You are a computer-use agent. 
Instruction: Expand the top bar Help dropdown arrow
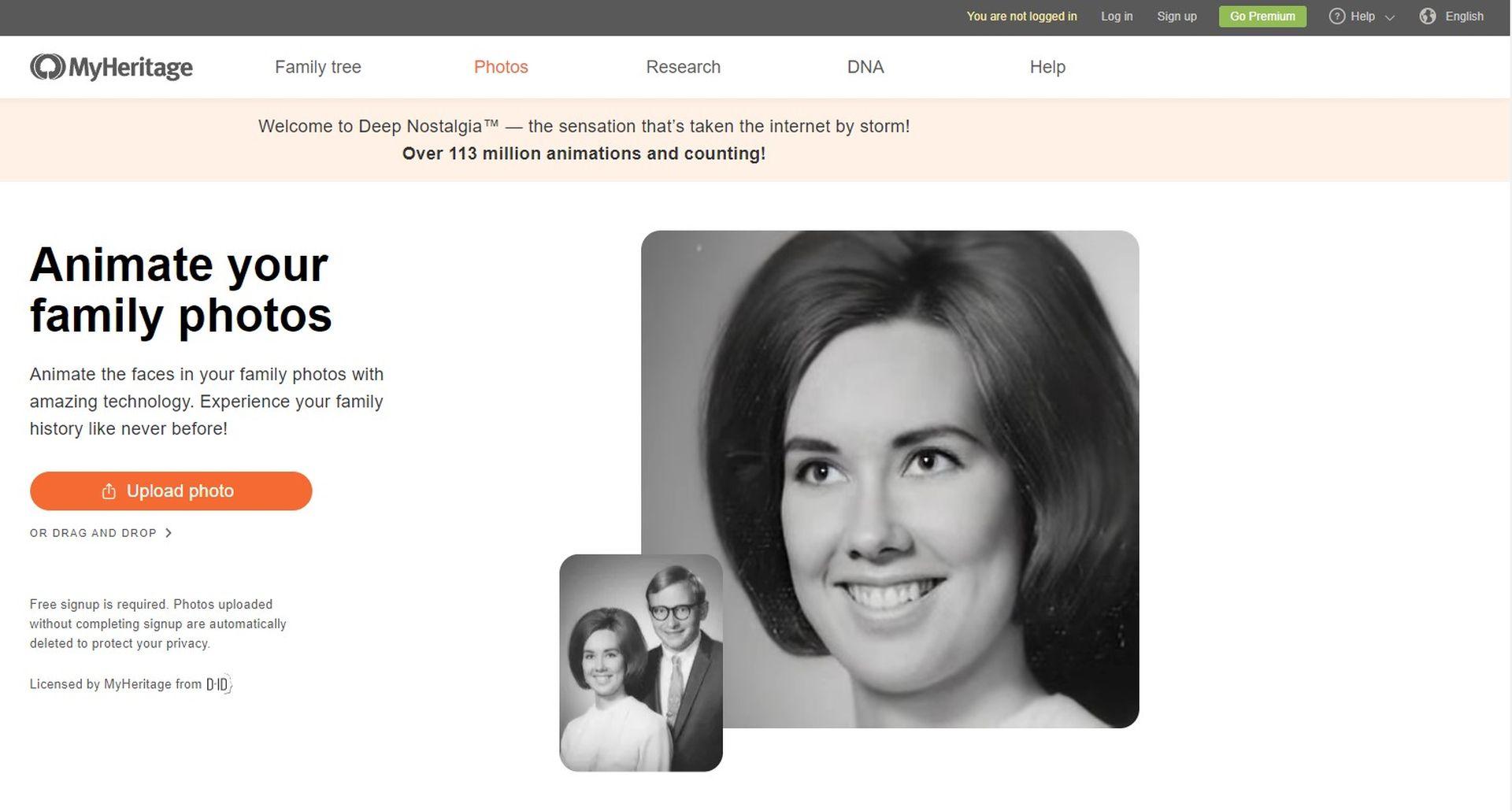1389,17
